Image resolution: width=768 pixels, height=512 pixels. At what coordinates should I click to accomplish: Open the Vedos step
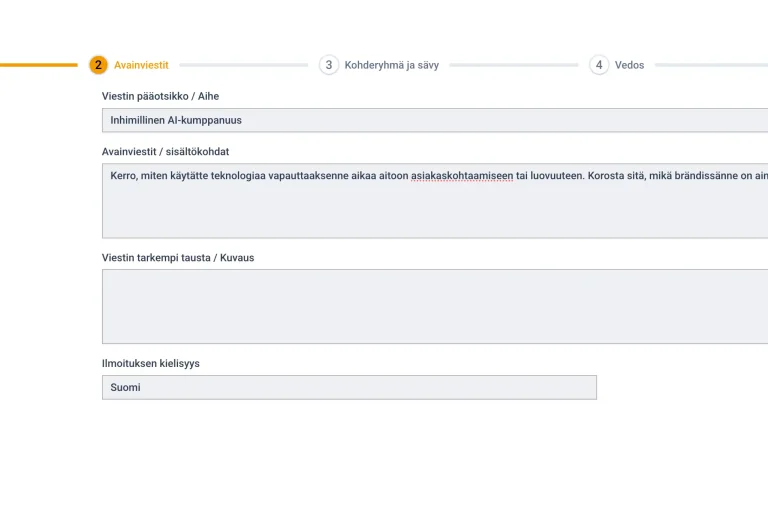629,65
